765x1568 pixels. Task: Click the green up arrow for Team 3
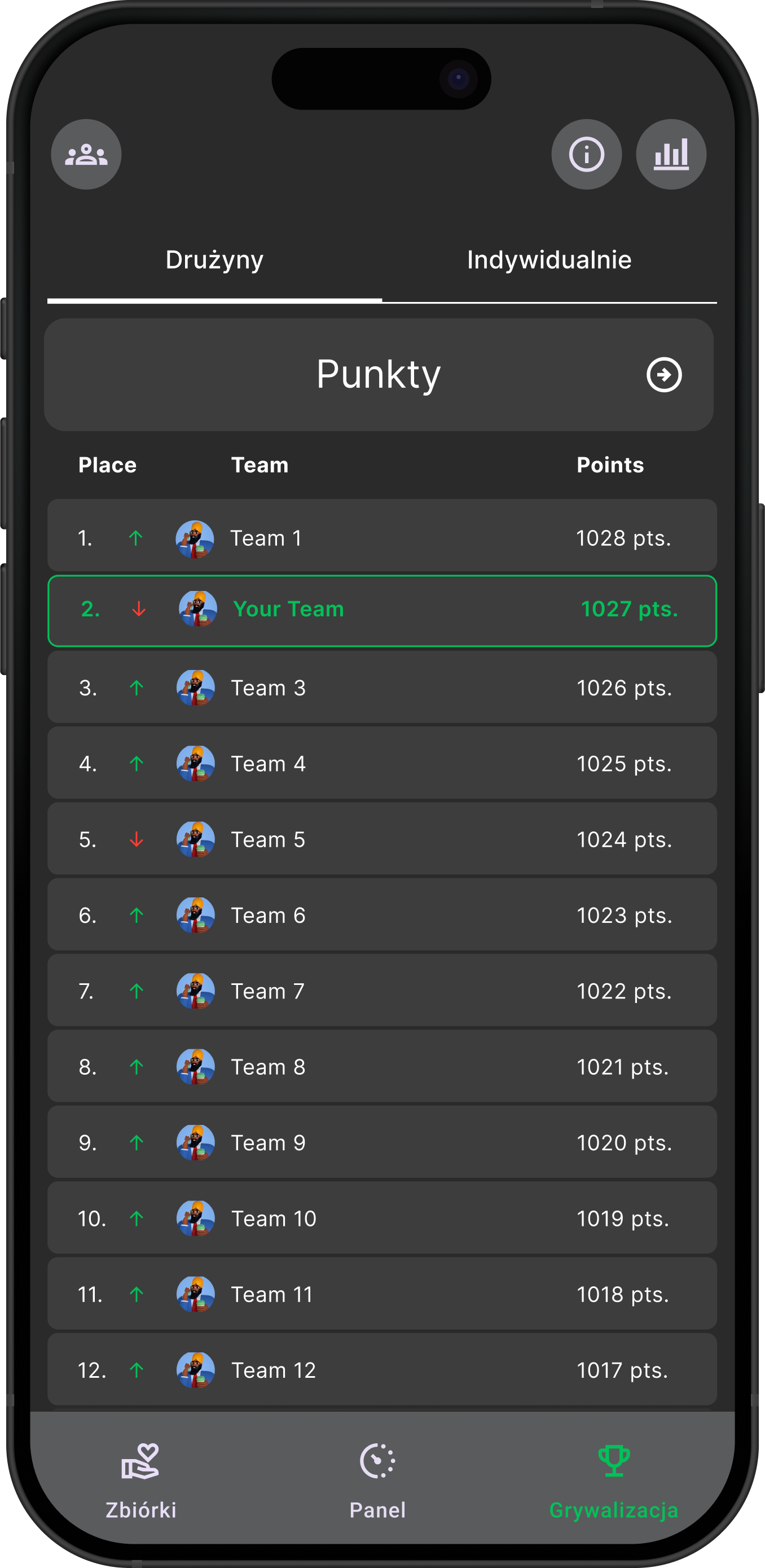(137, 688)
